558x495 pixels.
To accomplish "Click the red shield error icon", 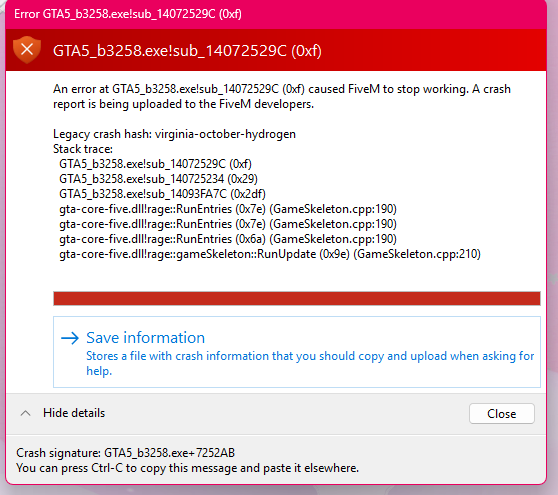I will click(x=27, y=49).
